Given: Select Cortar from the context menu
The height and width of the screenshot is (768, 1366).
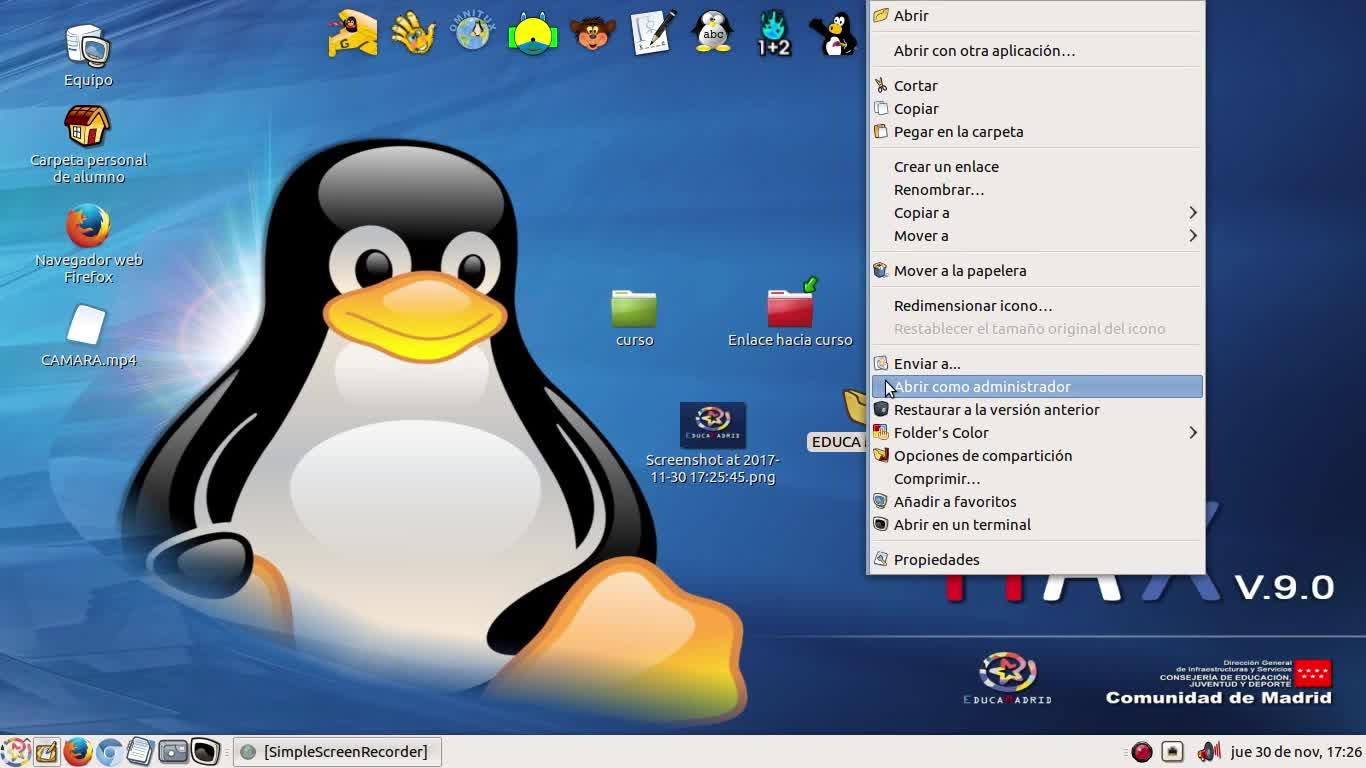Looking at the screenshot, I should coord(1037,86).
